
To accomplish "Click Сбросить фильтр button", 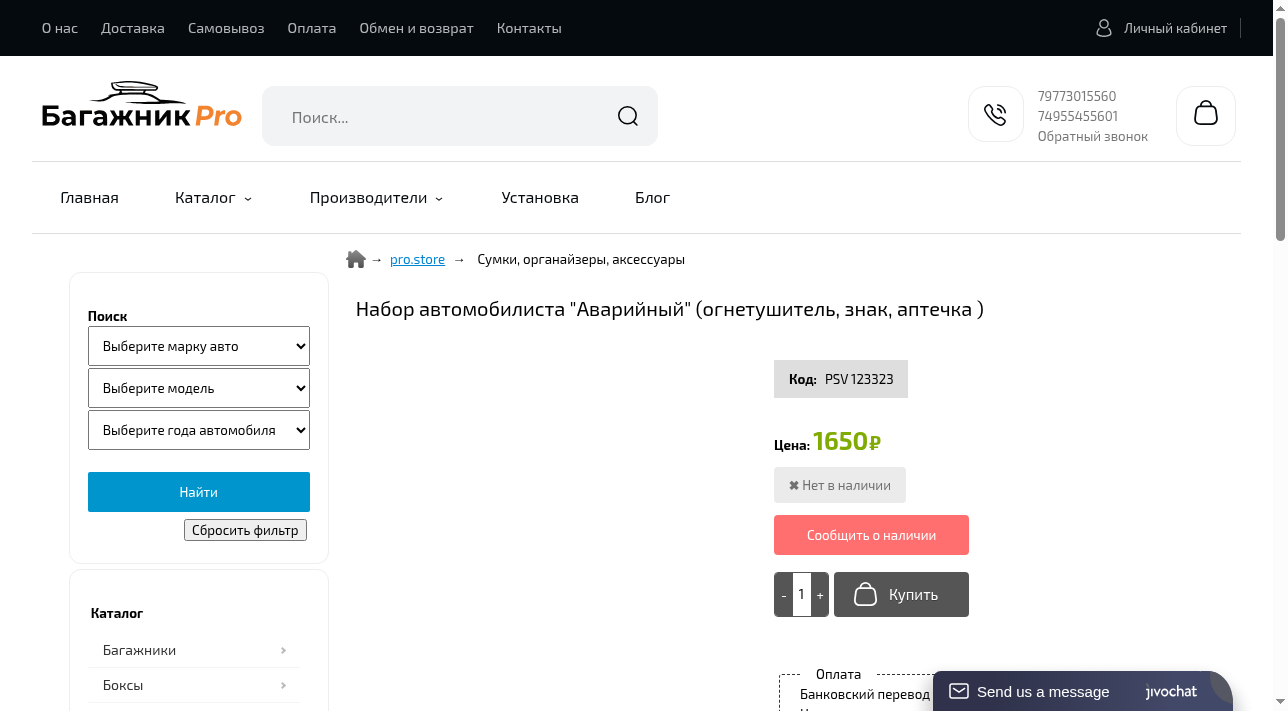I will coord(245,530).
